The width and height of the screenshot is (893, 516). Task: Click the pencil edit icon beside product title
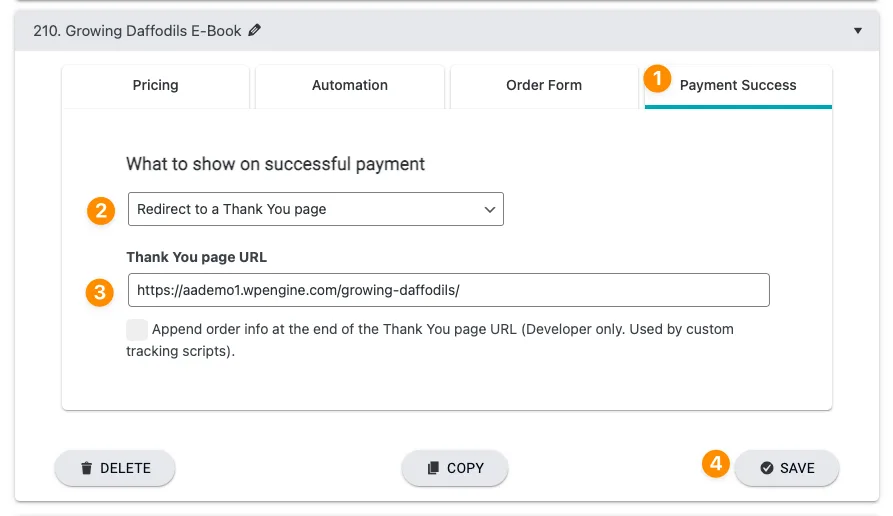pyautogui.click(x=255, y=31)
